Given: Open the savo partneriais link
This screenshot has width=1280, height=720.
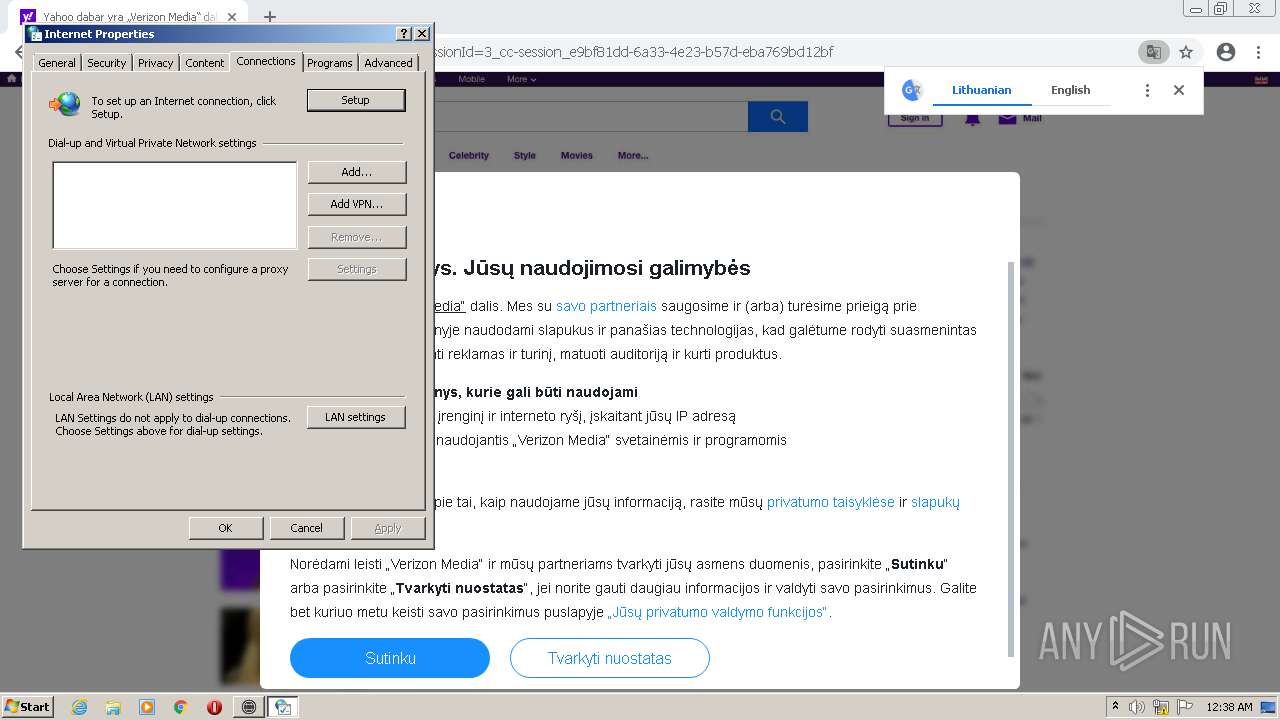Looking at the screenshot, I should [x=606, y=306].
